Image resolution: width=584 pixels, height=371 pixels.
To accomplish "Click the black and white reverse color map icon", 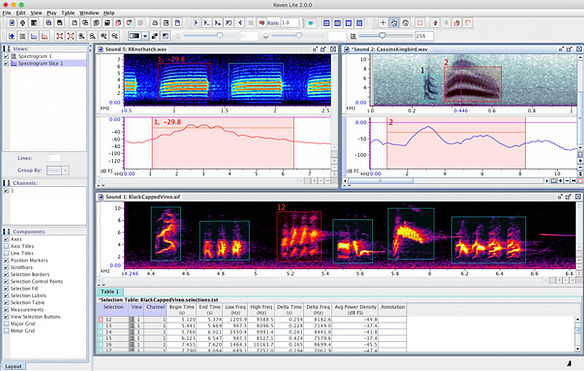I will (x=155, y=36).
